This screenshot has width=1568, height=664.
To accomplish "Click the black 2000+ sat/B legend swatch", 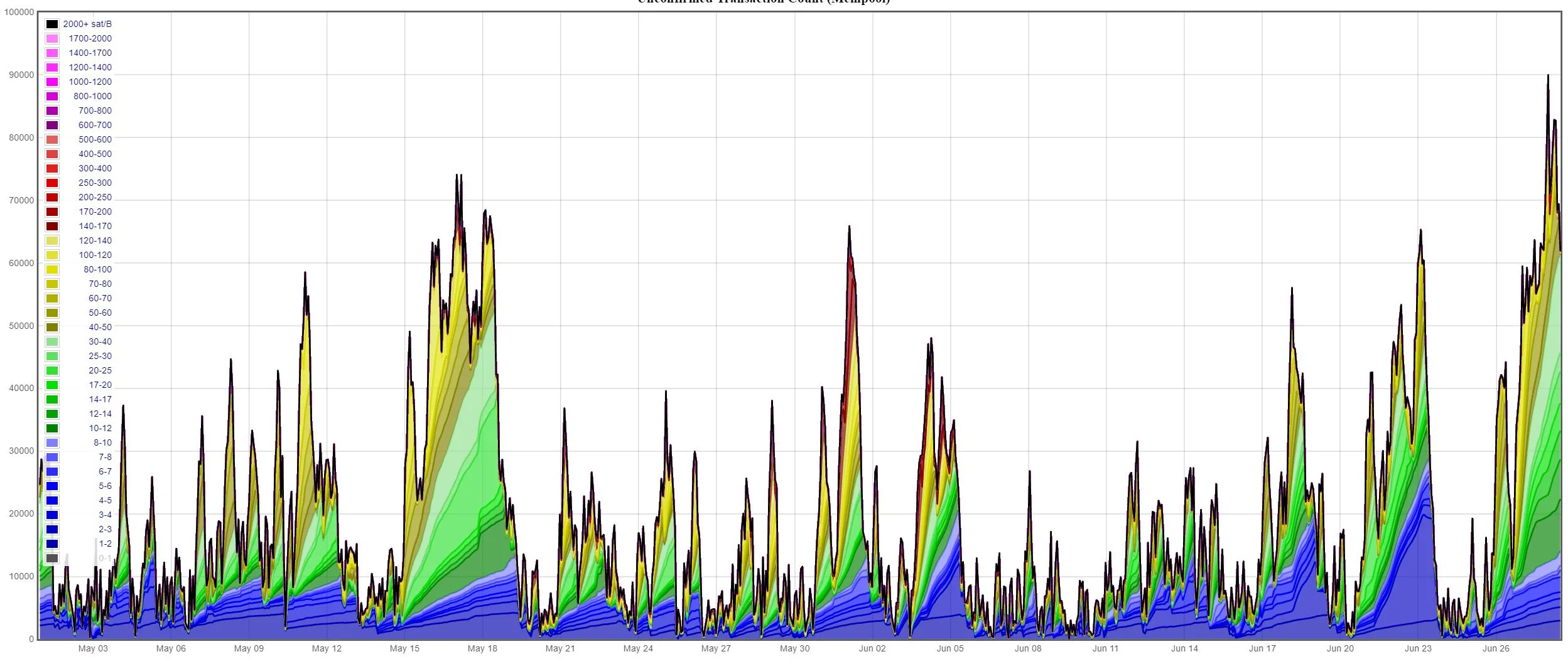I will [52, 24].
